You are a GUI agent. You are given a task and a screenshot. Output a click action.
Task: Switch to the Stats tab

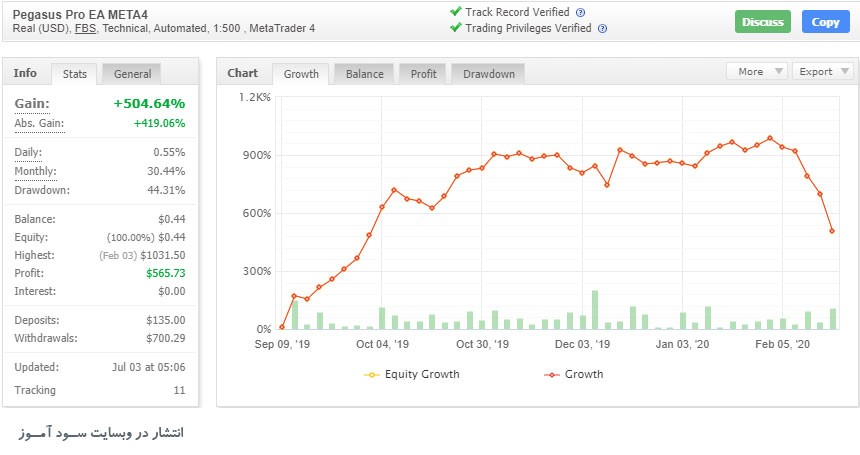point(75,74)
